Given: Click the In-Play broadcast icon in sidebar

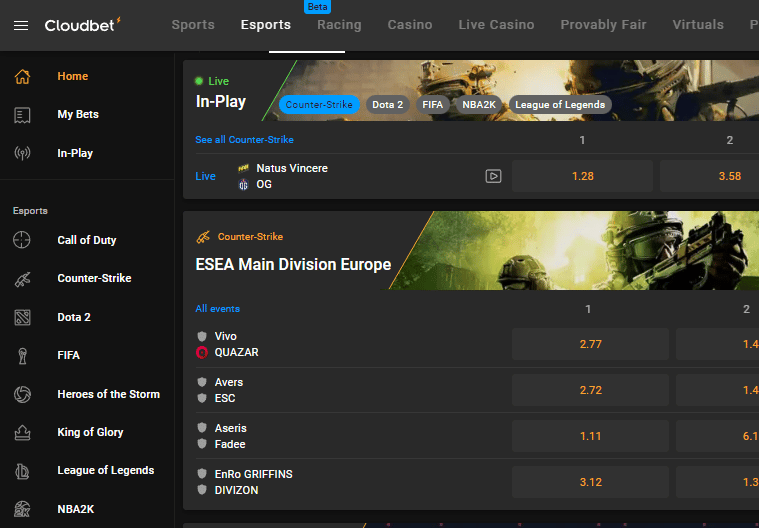Looking at the screenshot, I should tap(23, 153).
